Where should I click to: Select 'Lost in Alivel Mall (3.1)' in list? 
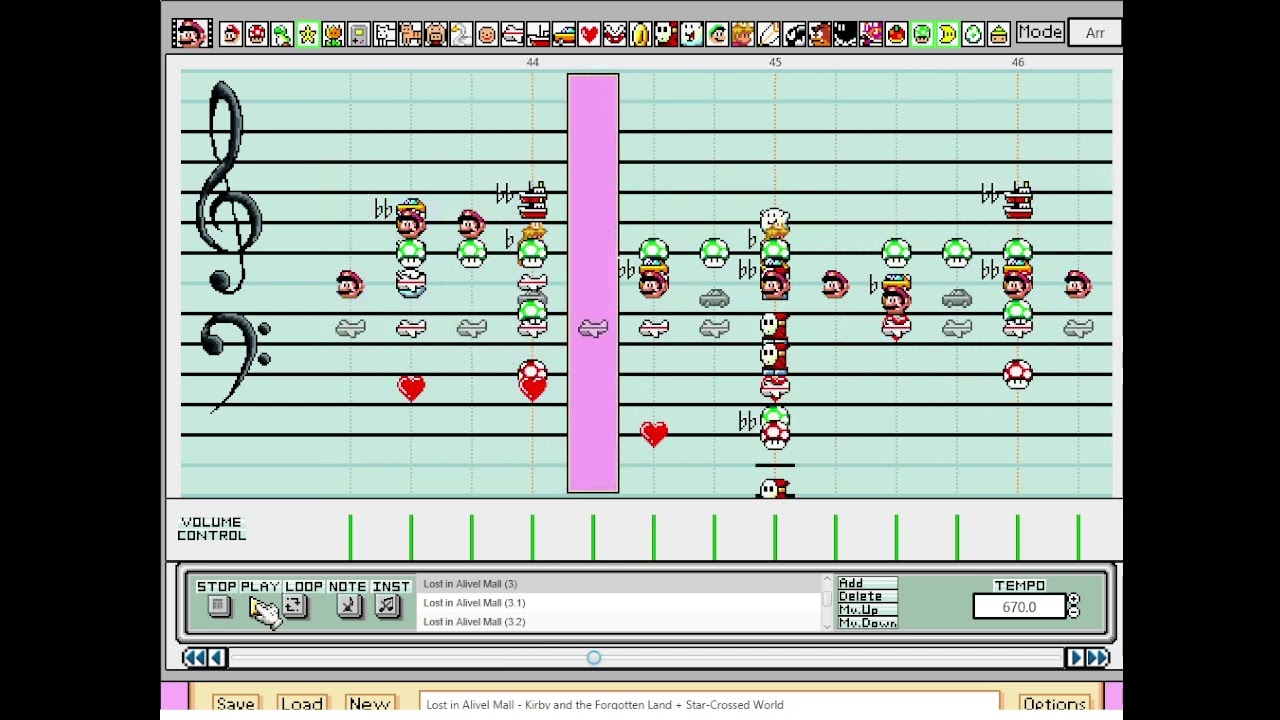[x=619, y=603]
